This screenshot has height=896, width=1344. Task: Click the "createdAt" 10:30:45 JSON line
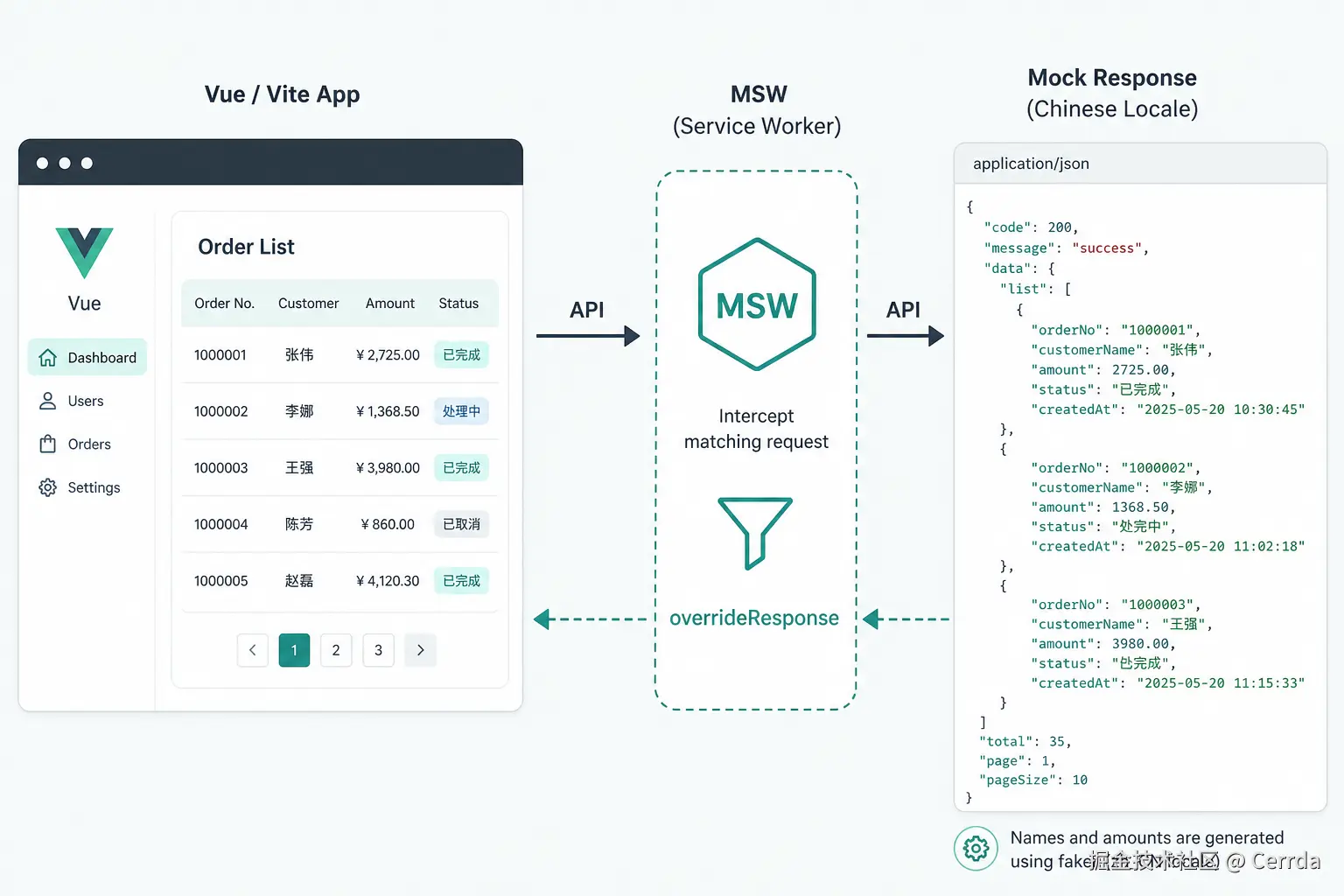pyautogui.click(x=1168, y=409)
